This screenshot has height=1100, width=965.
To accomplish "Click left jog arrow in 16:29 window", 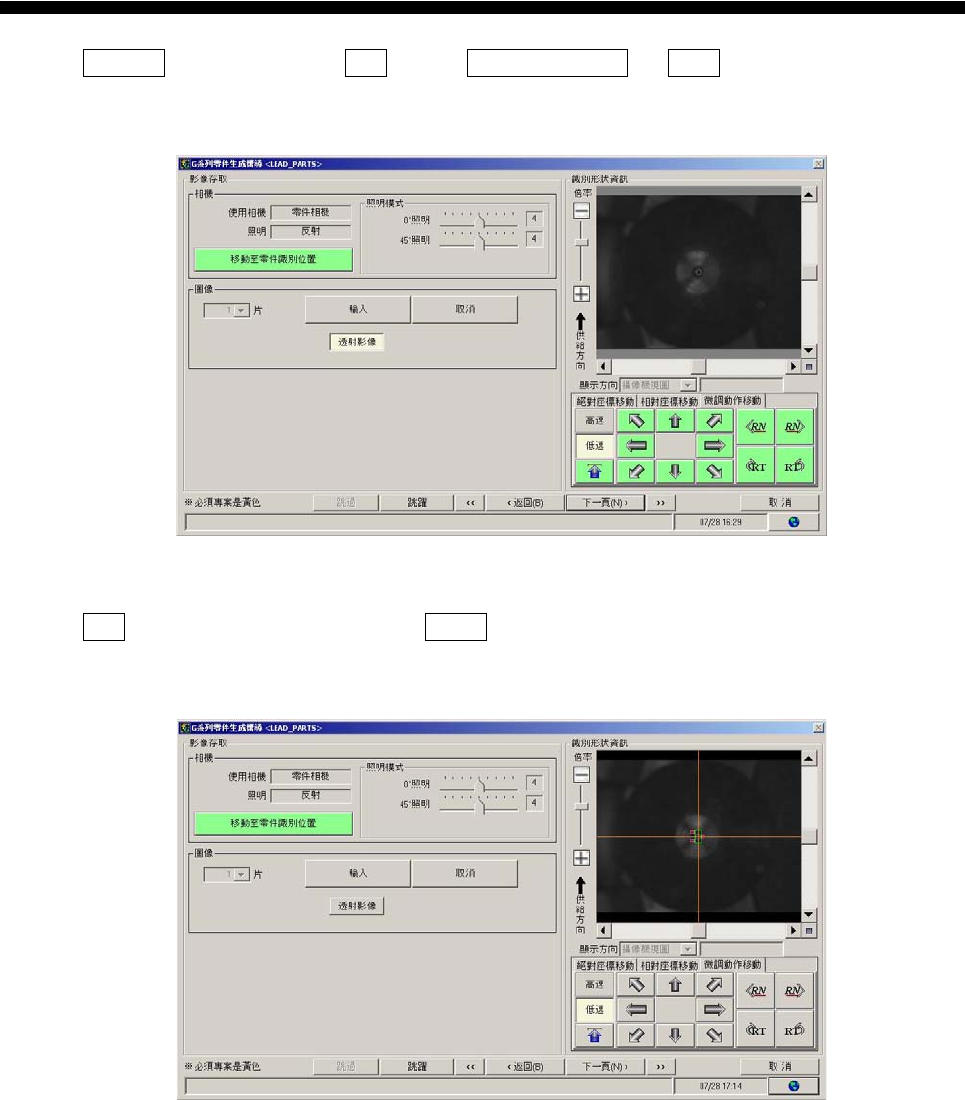I will tap(636, 445).
